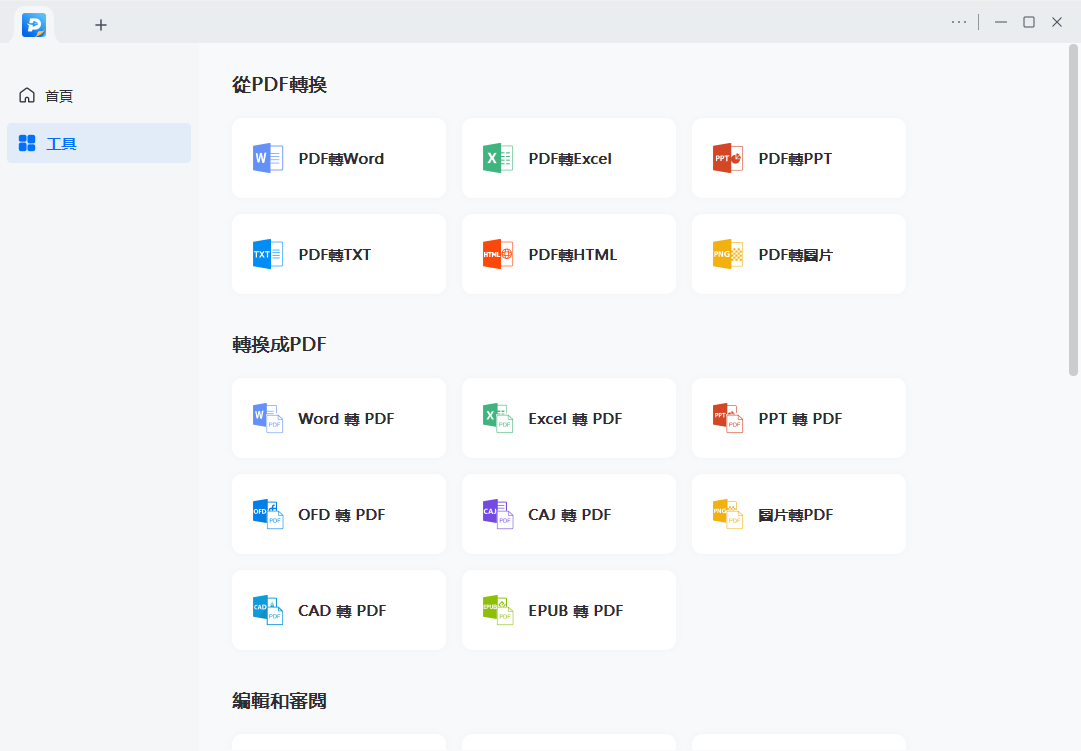
Task: Click the PDF轉Excel green icon
Action: [x=498, y=158]
